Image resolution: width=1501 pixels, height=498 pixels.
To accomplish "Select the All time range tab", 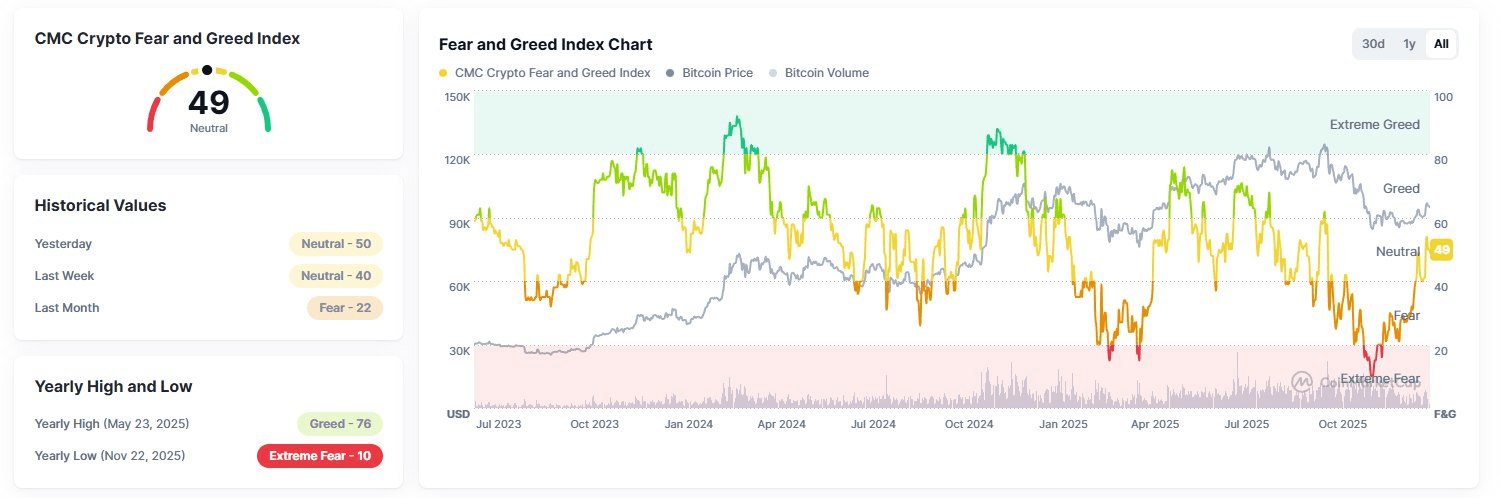I will (x=1441, y=44).
